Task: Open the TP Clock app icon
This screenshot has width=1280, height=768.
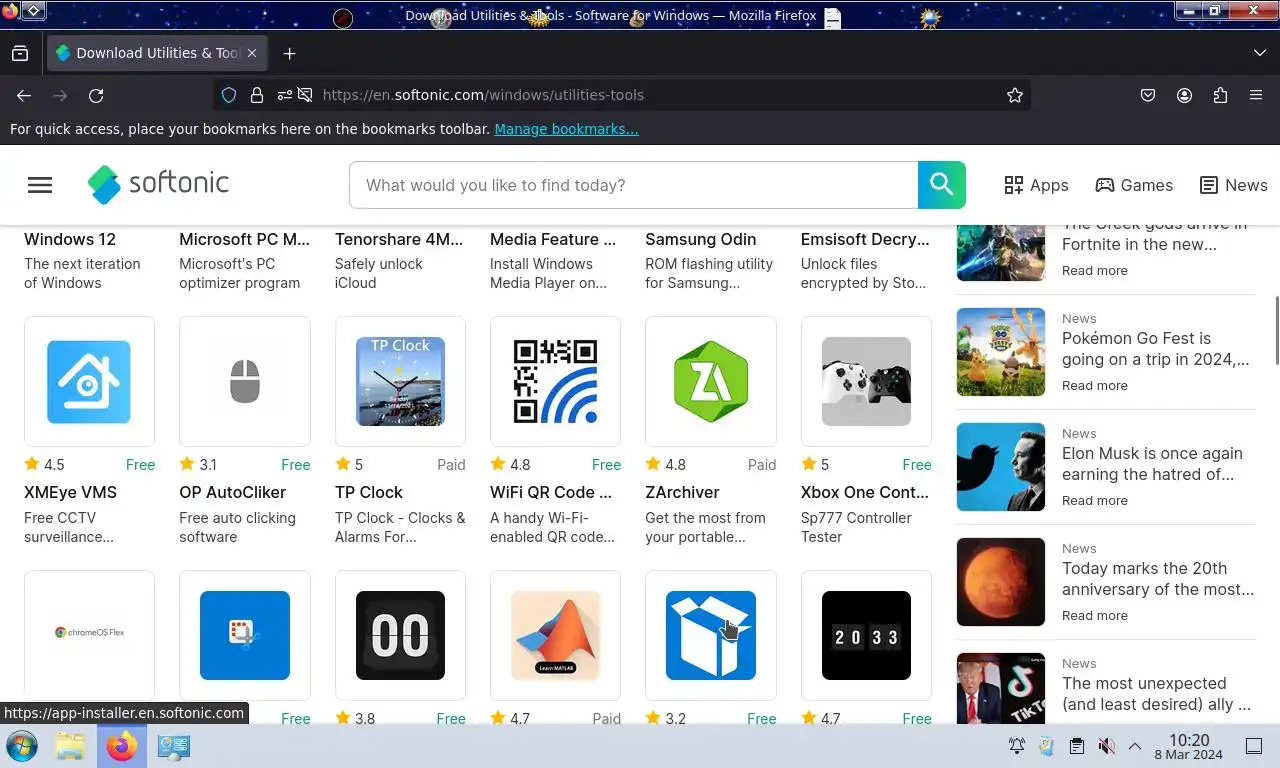Action: click(400, 381)
